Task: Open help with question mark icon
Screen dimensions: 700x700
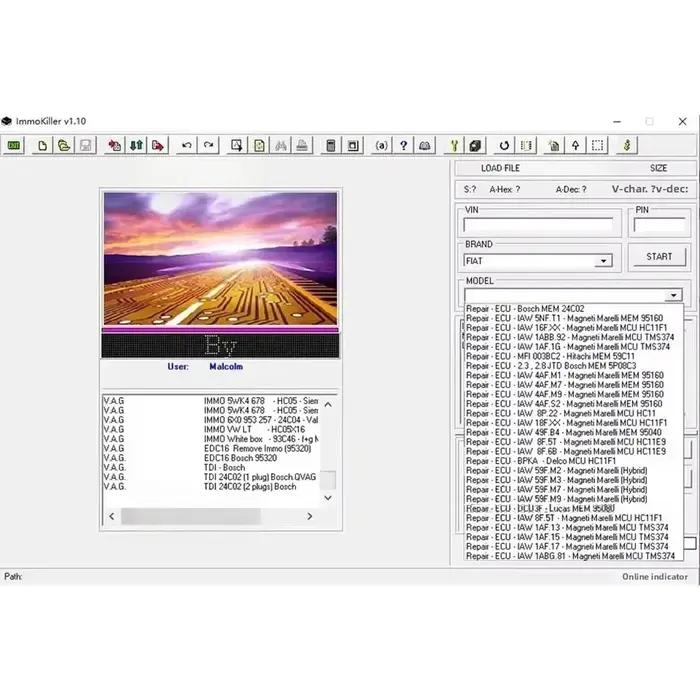Action: pos(403,146)
